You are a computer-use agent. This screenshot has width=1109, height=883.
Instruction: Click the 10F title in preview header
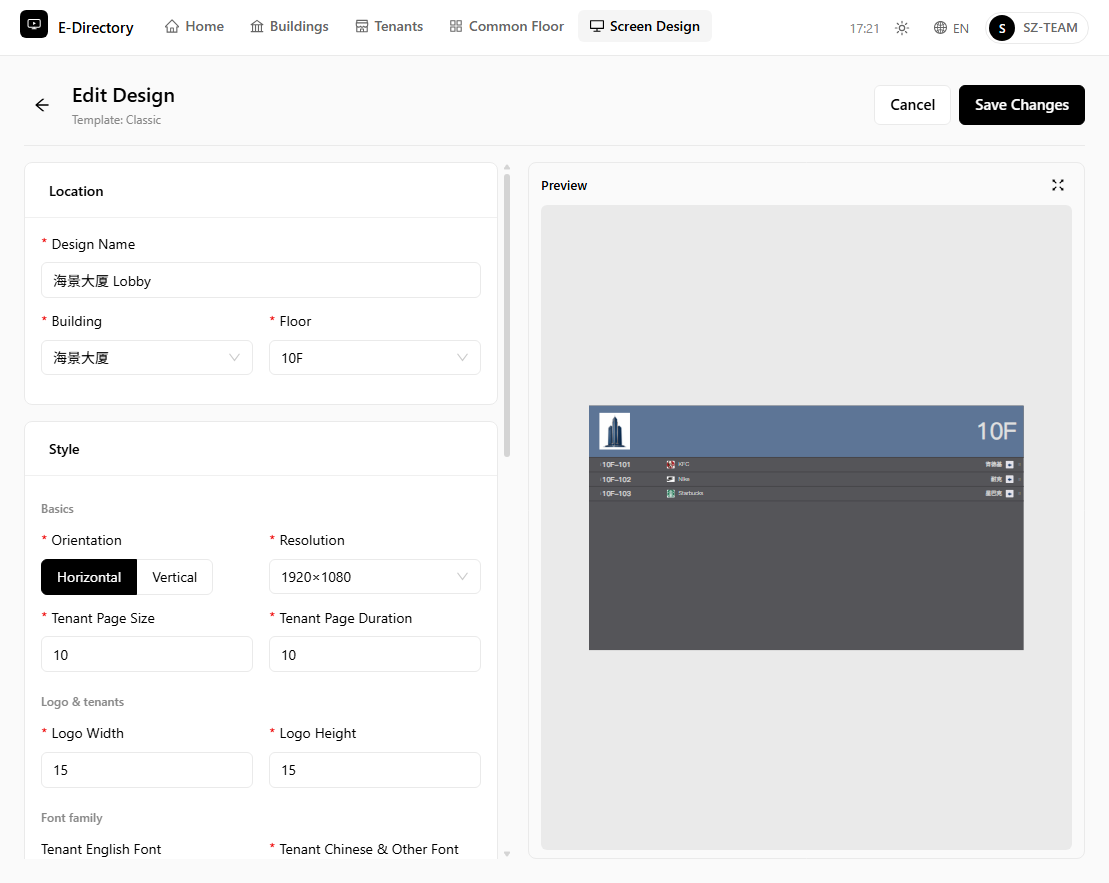point(997,431)
